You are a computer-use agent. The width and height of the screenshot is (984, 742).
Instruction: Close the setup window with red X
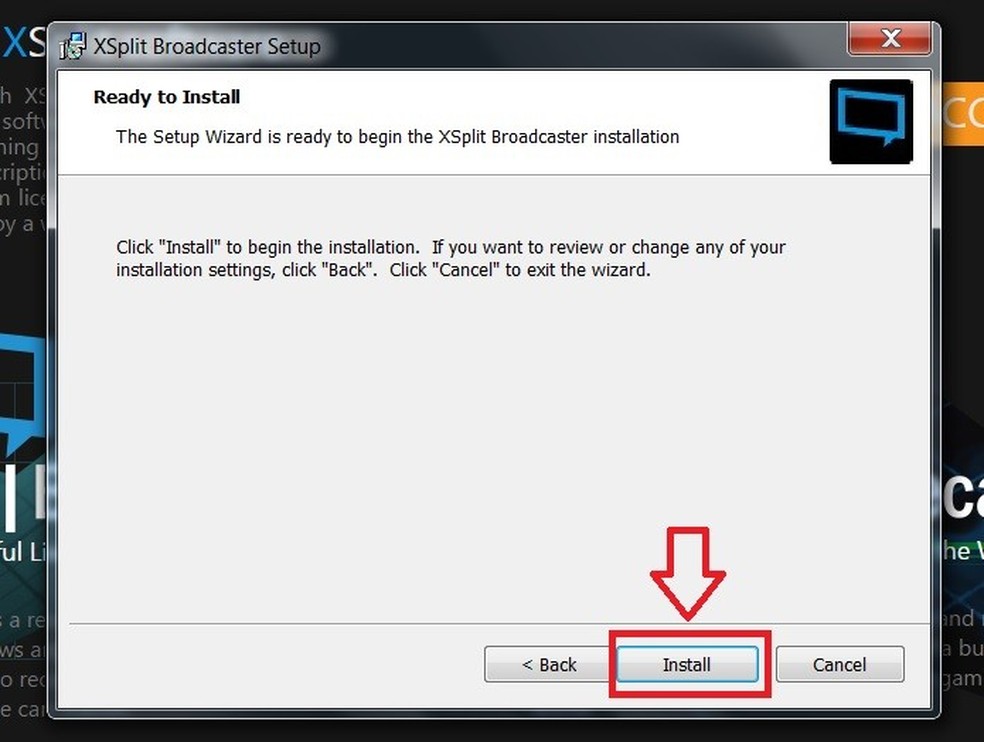[x=889, y=38]
